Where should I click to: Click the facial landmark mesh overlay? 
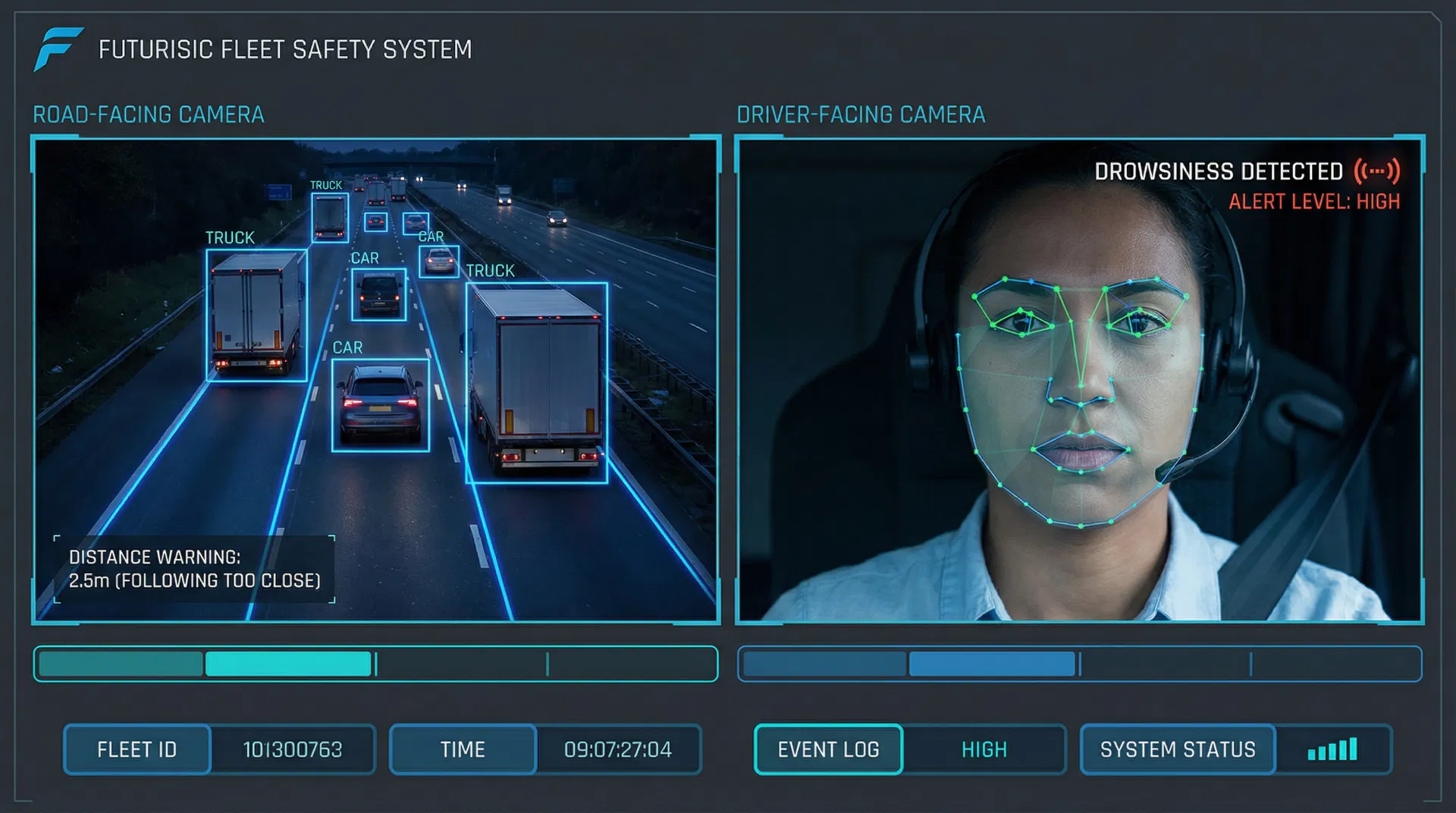point(1079,402)
